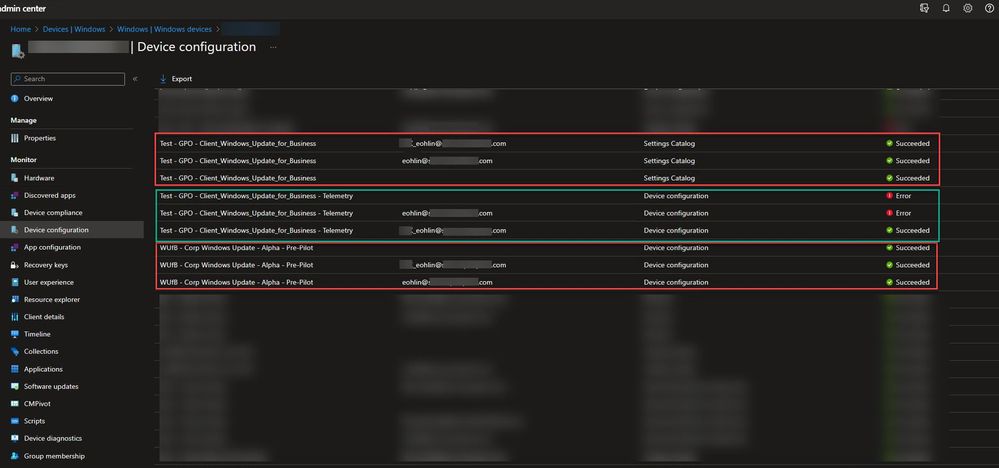This screenshot has width=999, height=468.
Task: Open Group membership in the sidebar
Action: pyautogui.click(x=54, y=456)
